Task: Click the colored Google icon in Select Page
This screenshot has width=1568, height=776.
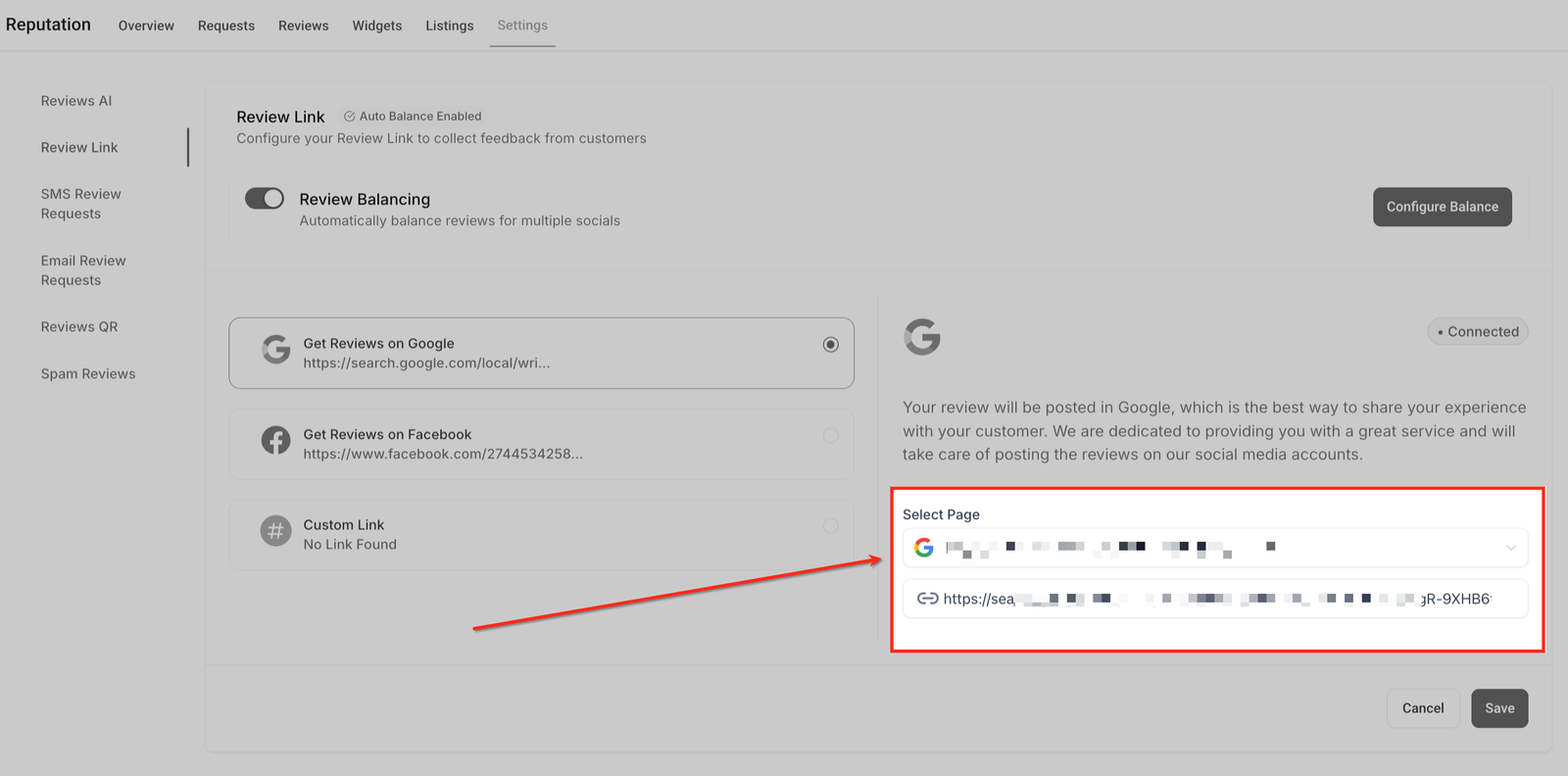Action: [x=924, y=548]
